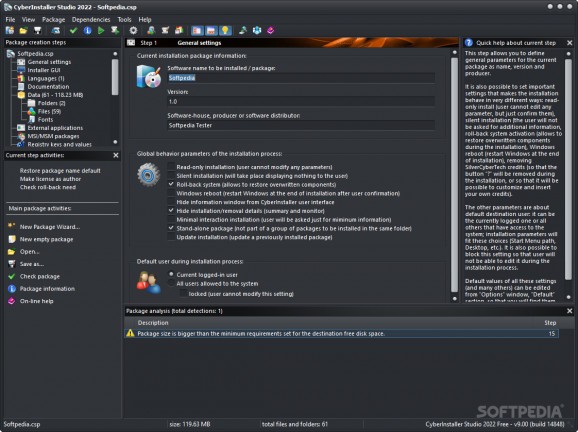Select External applications tree item
Image resolution: width=578 pixels, height=432 pixels.
coord(55,128)
